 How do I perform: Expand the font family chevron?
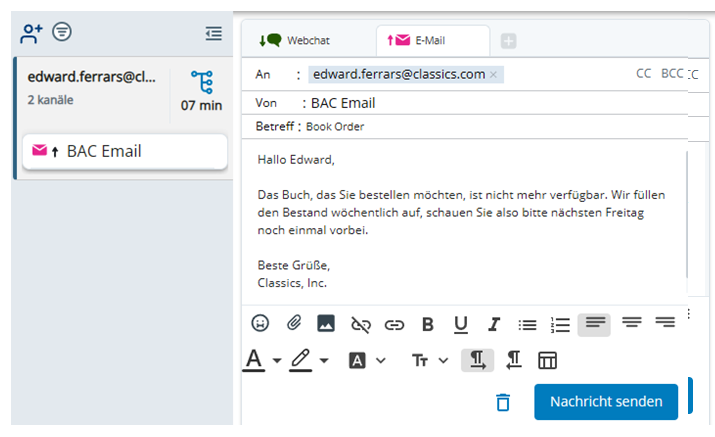[x=381, y=361]
